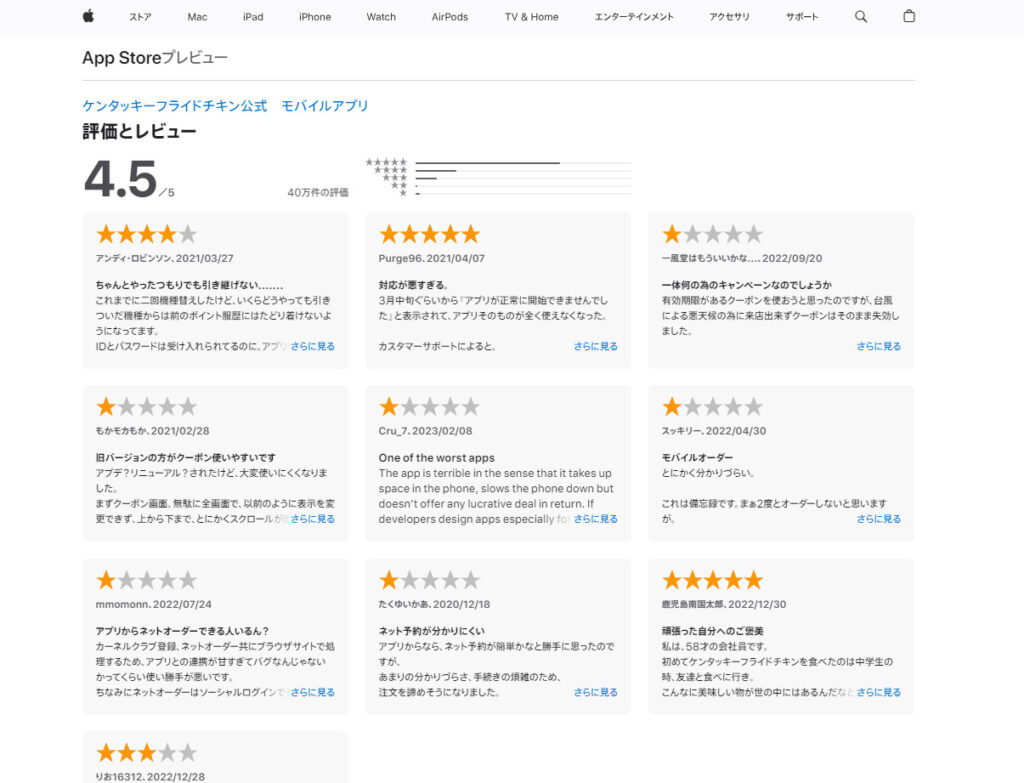Click the 5-star rating distribution bar

pyautogui.click(x=523, y=163)
